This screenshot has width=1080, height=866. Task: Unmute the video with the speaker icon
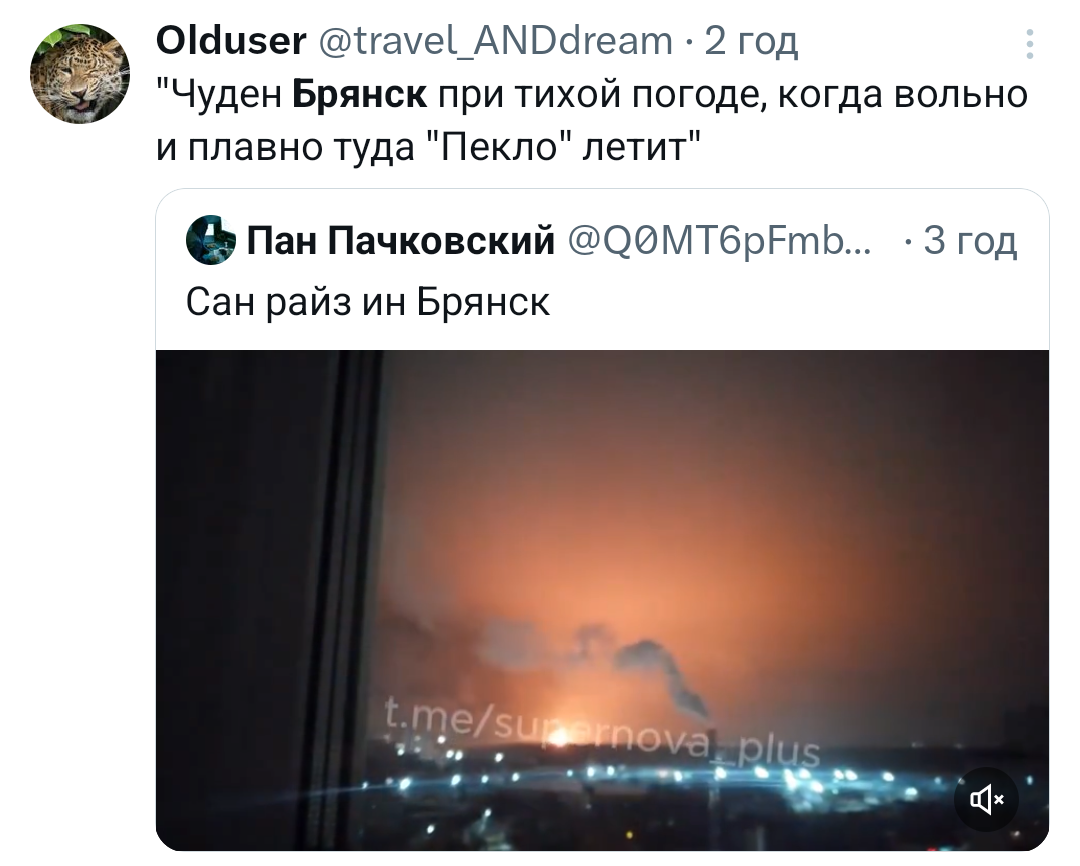point(986,799)
